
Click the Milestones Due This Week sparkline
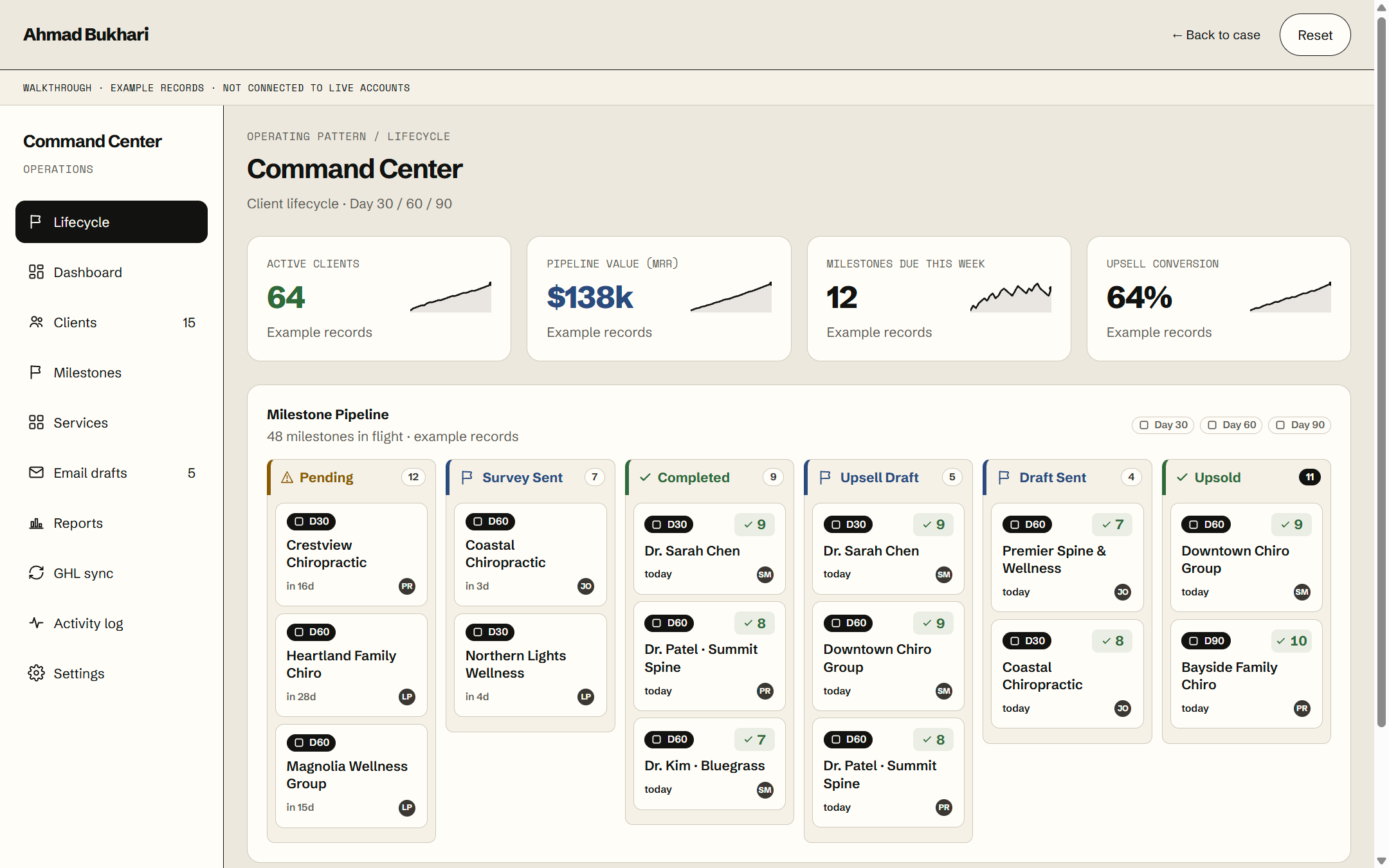(x=1011, y=297)
